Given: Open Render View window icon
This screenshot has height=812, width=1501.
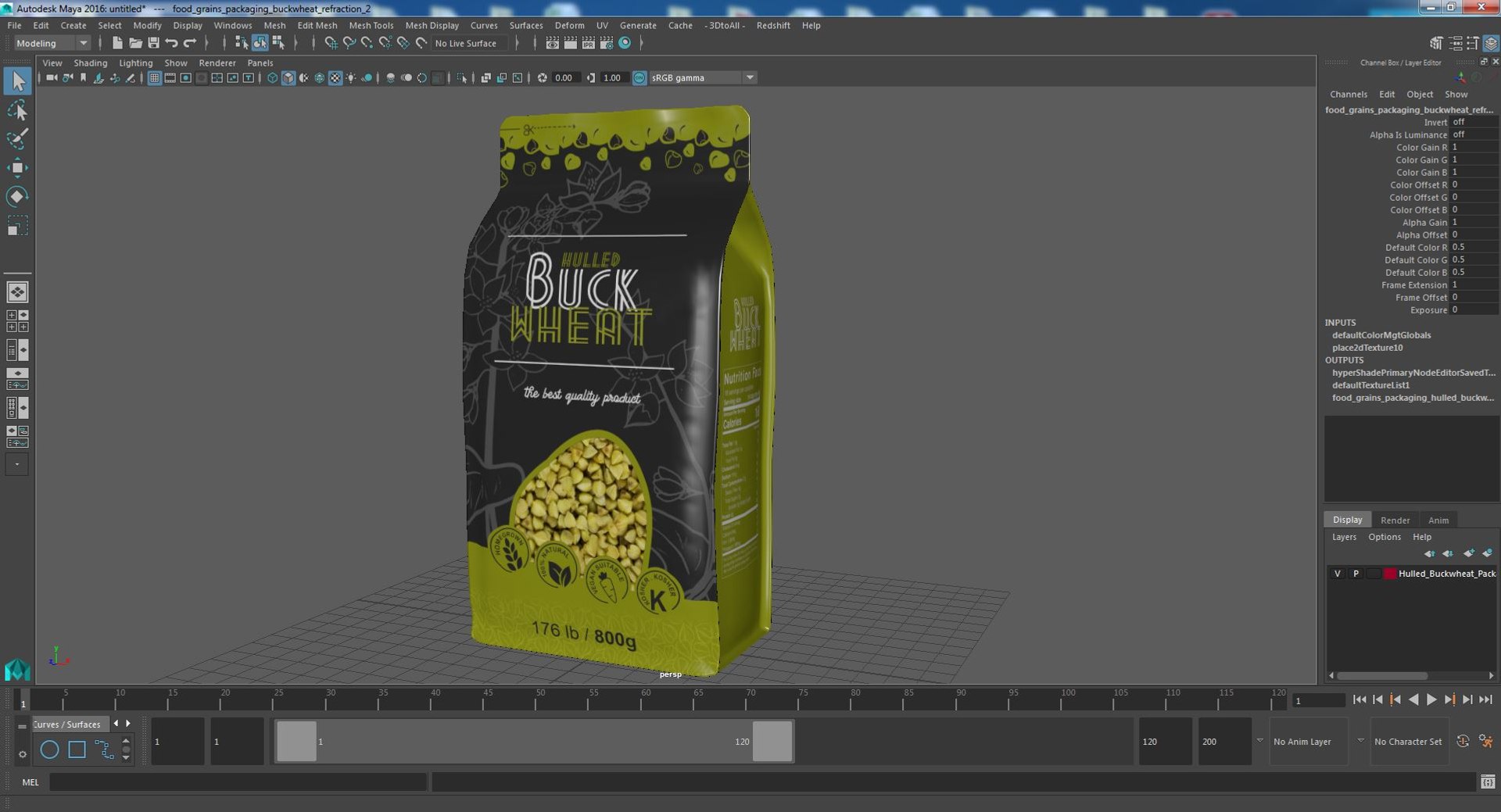Looking at the screenshot, I should 552,43.
